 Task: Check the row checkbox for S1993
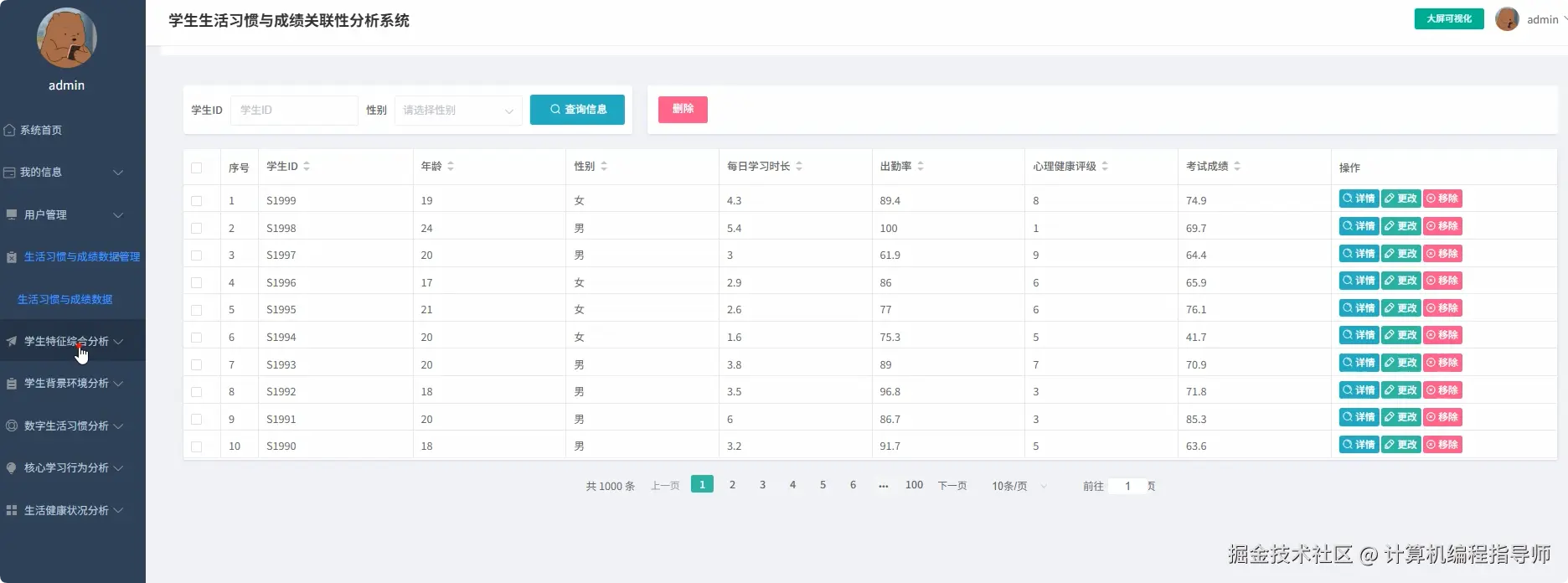point(197,365)
